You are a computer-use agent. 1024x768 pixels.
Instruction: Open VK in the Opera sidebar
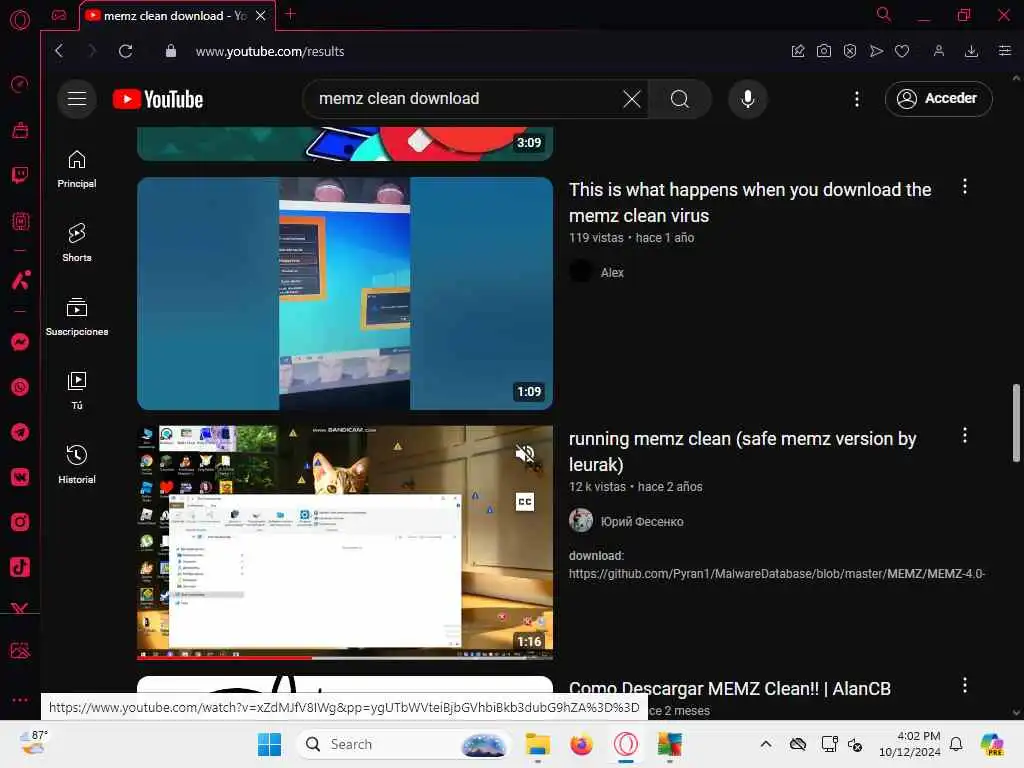[x=20, y=477]
